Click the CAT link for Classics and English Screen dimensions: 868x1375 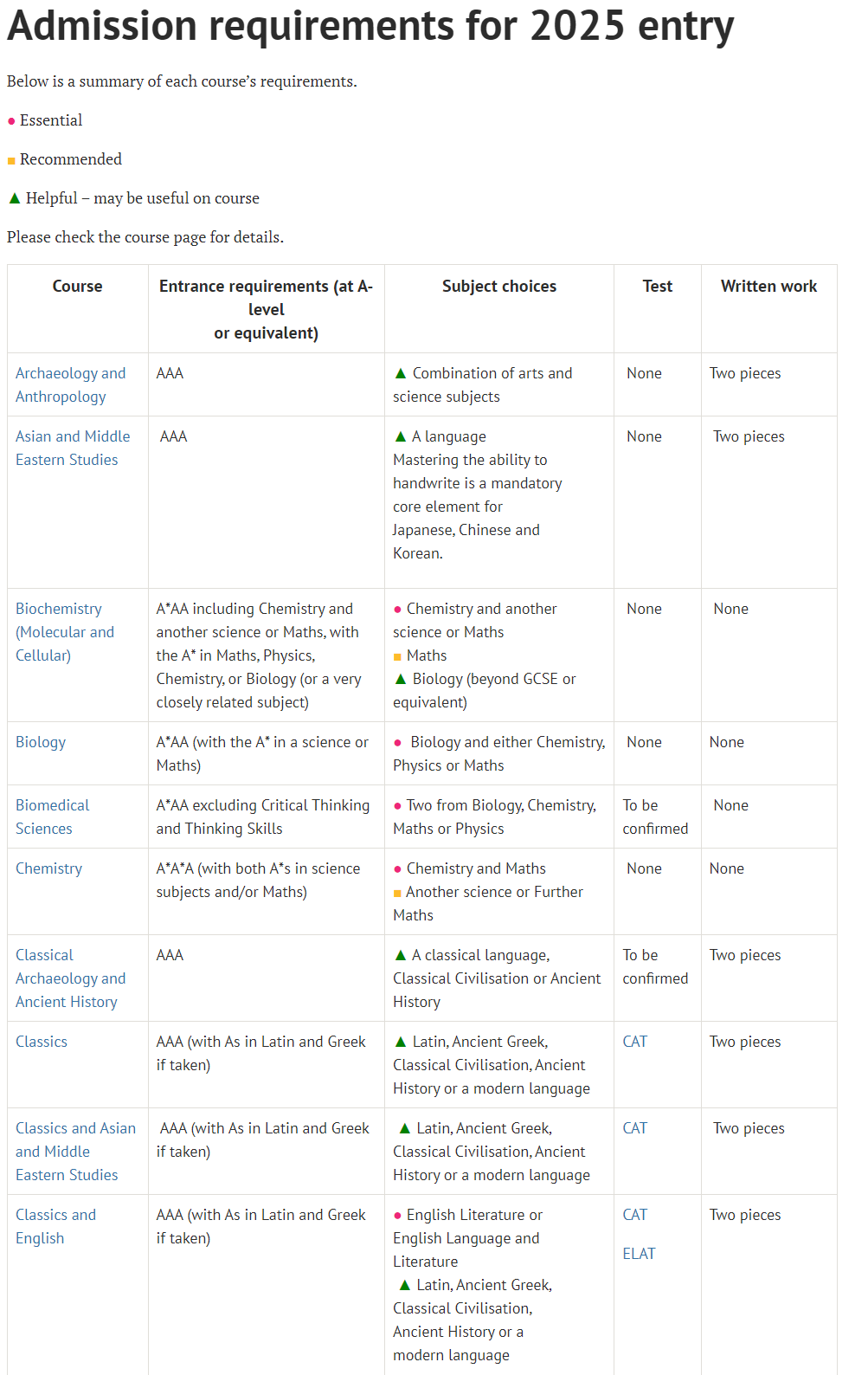coord(634,1215)
